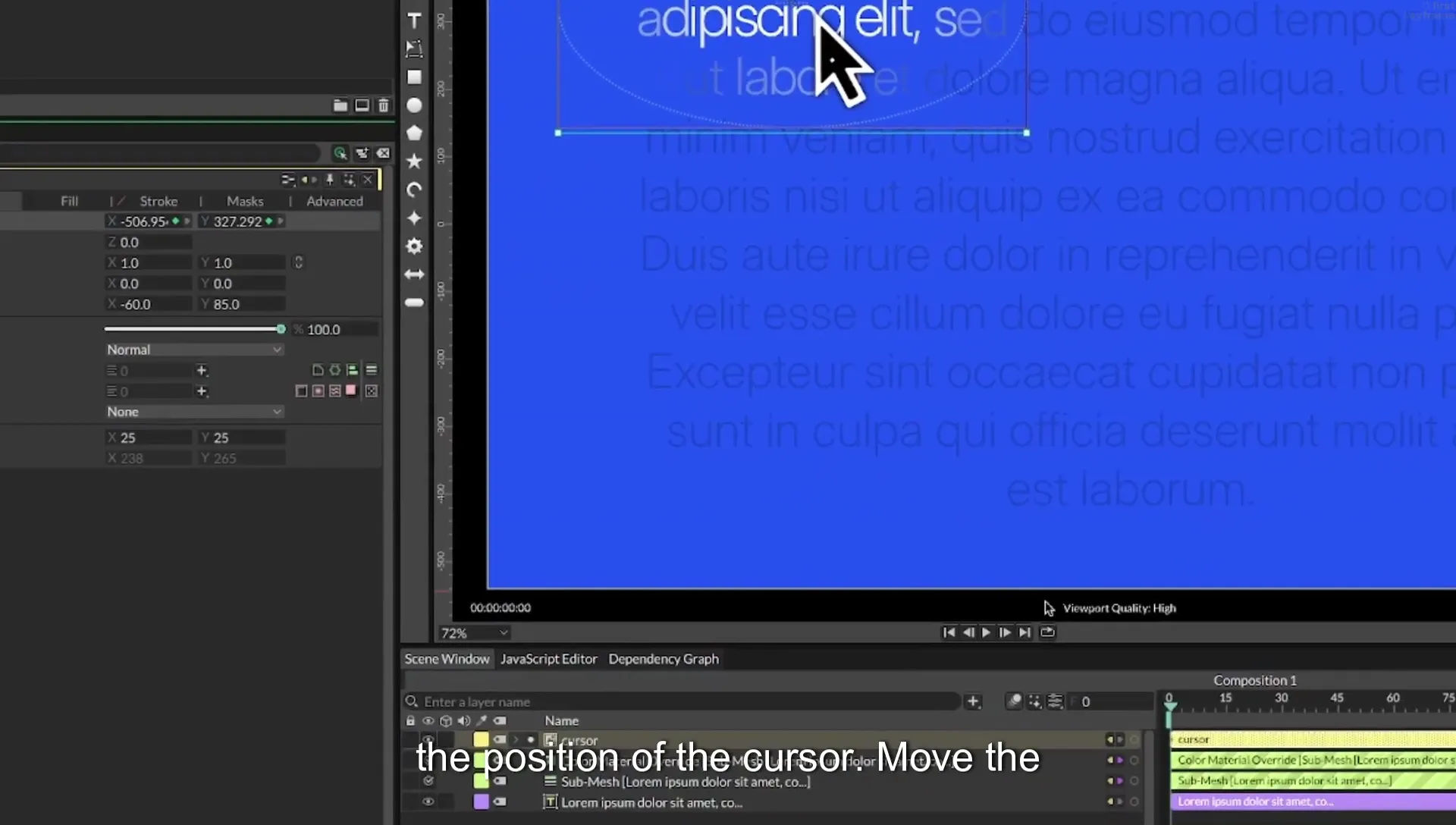Toggle the circle at end of Lorem ipsum row
Screen dimensions: 1456x825
[1135, 801]
